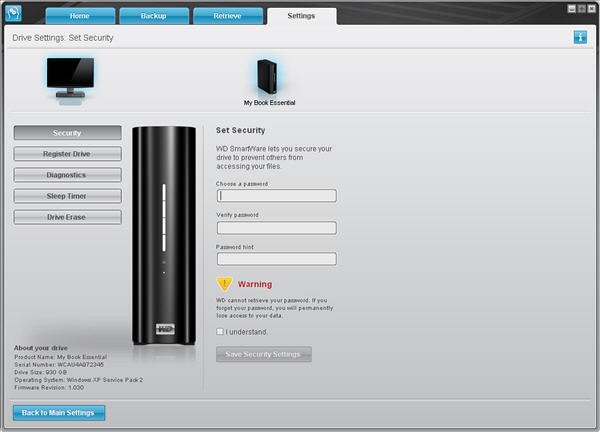
Task: Close the SmartWare window
Action: point(592,9)
